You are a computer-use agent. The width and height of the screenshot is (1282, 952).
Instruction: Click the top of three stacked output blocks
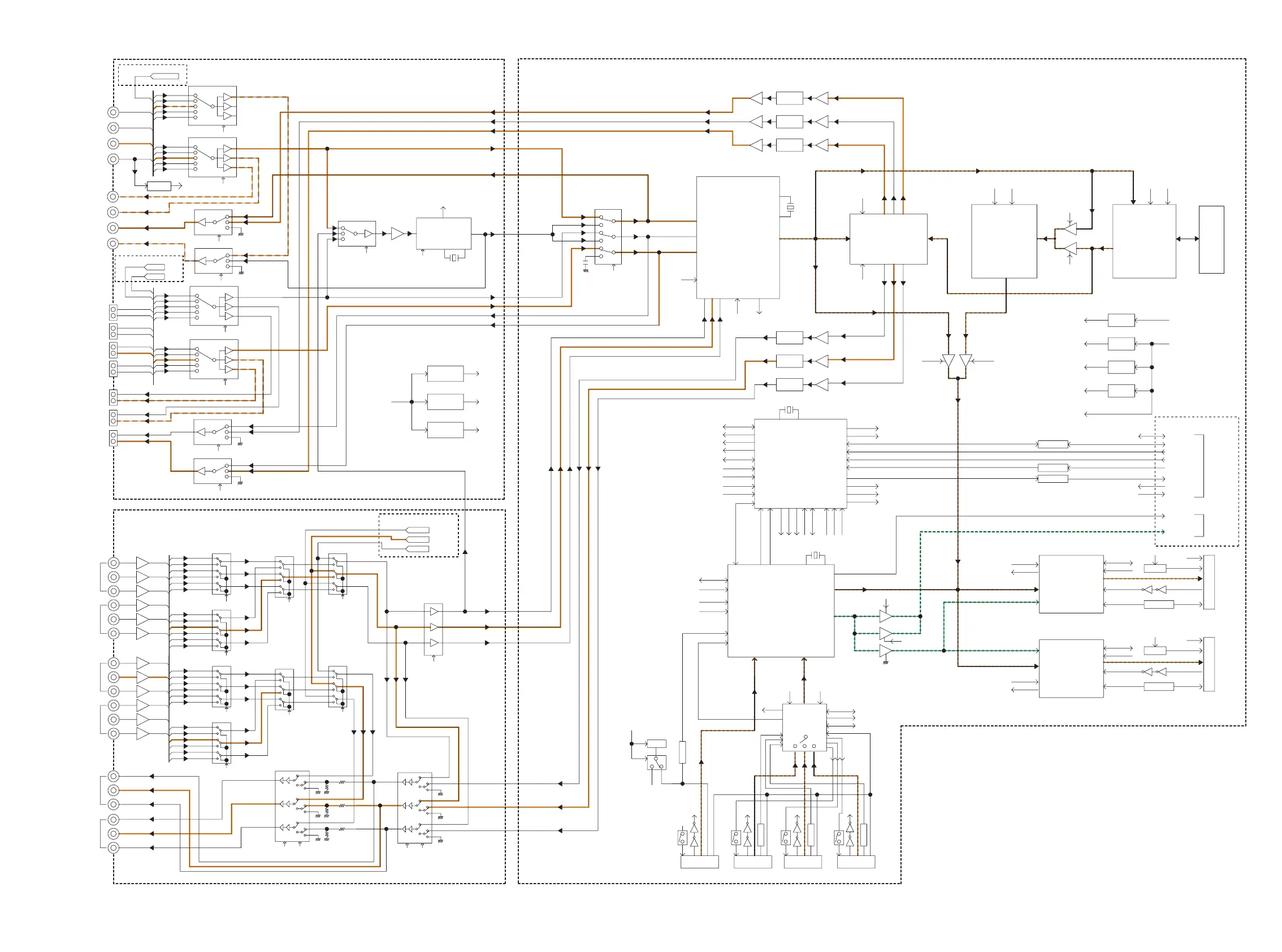point(445,374)
